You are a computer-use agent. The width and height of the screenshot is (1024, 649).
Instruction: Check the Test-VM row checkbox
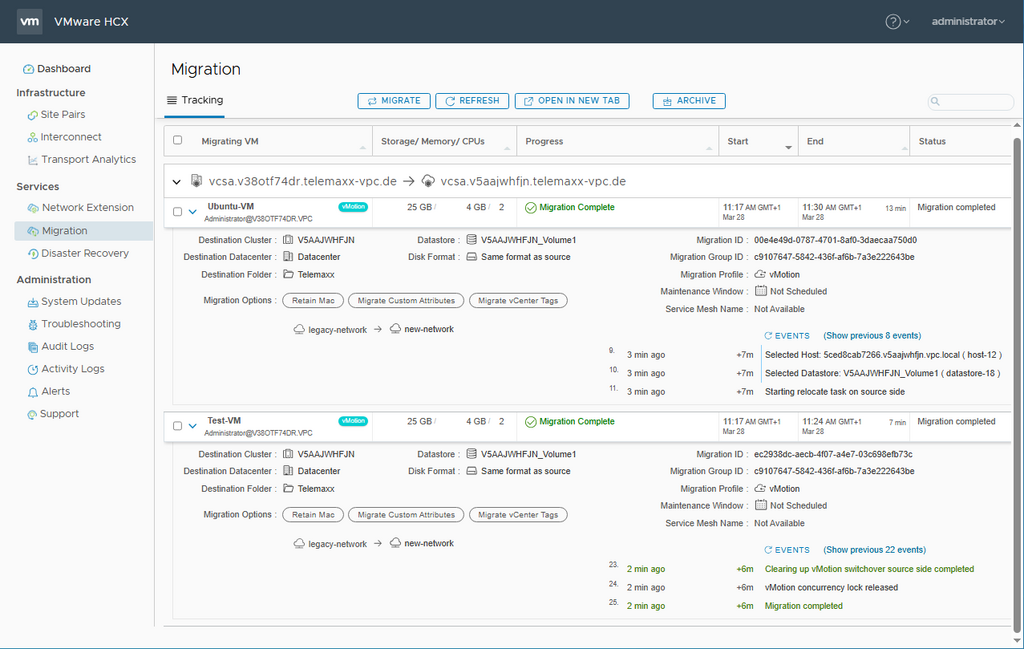point(178,426)
